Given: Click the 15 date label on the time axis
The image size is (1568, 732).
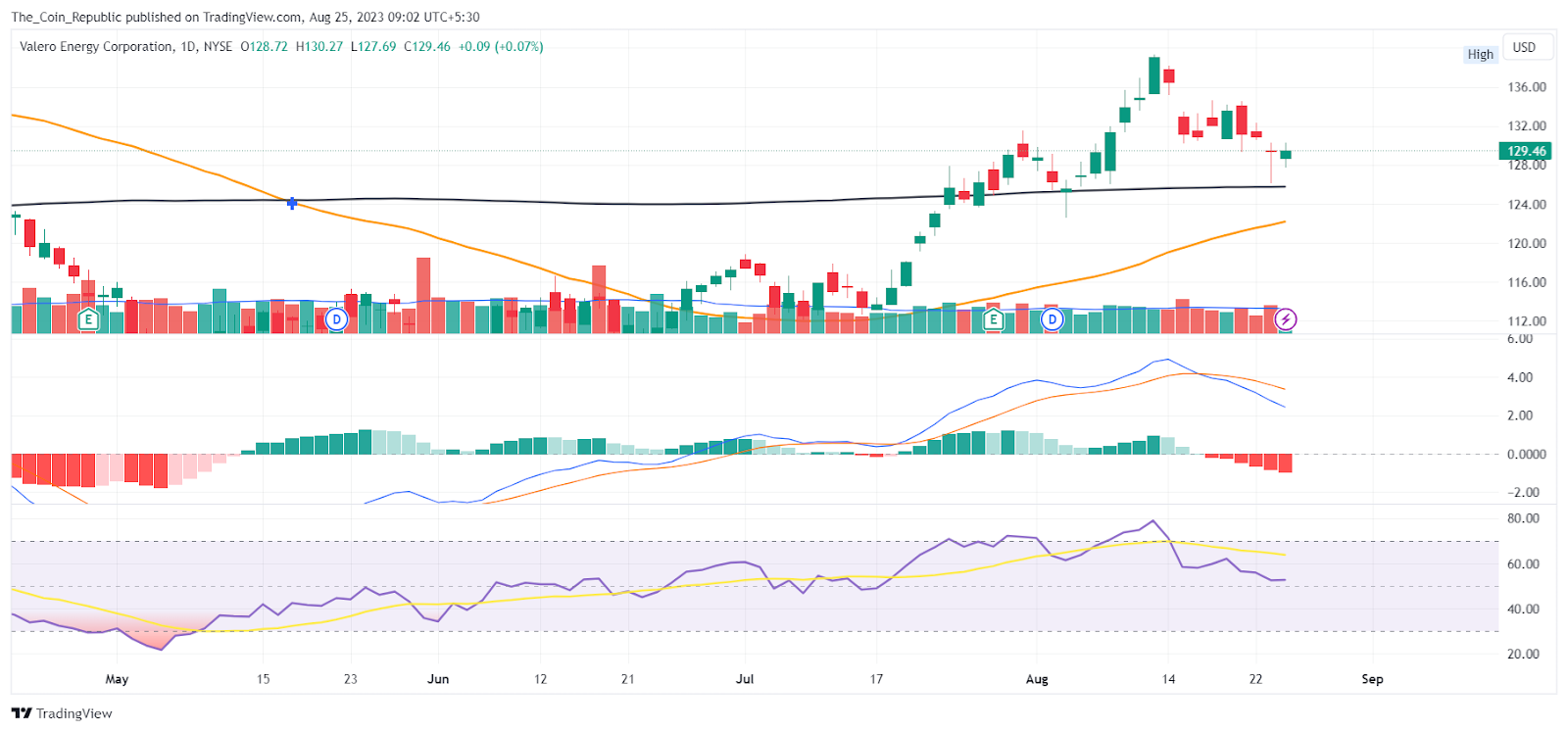Looking at the screenshot, I should click(263, 679).
